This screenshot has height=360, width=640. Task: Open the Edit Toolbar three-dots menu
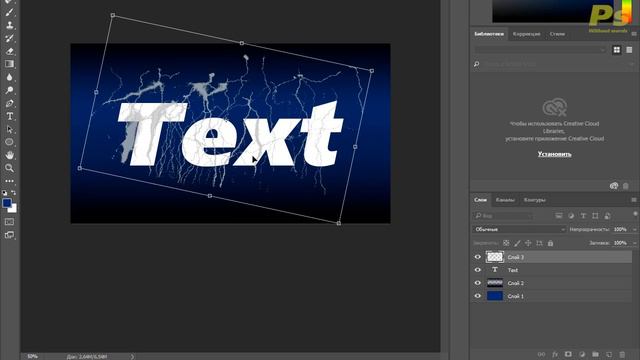[9, 181]
